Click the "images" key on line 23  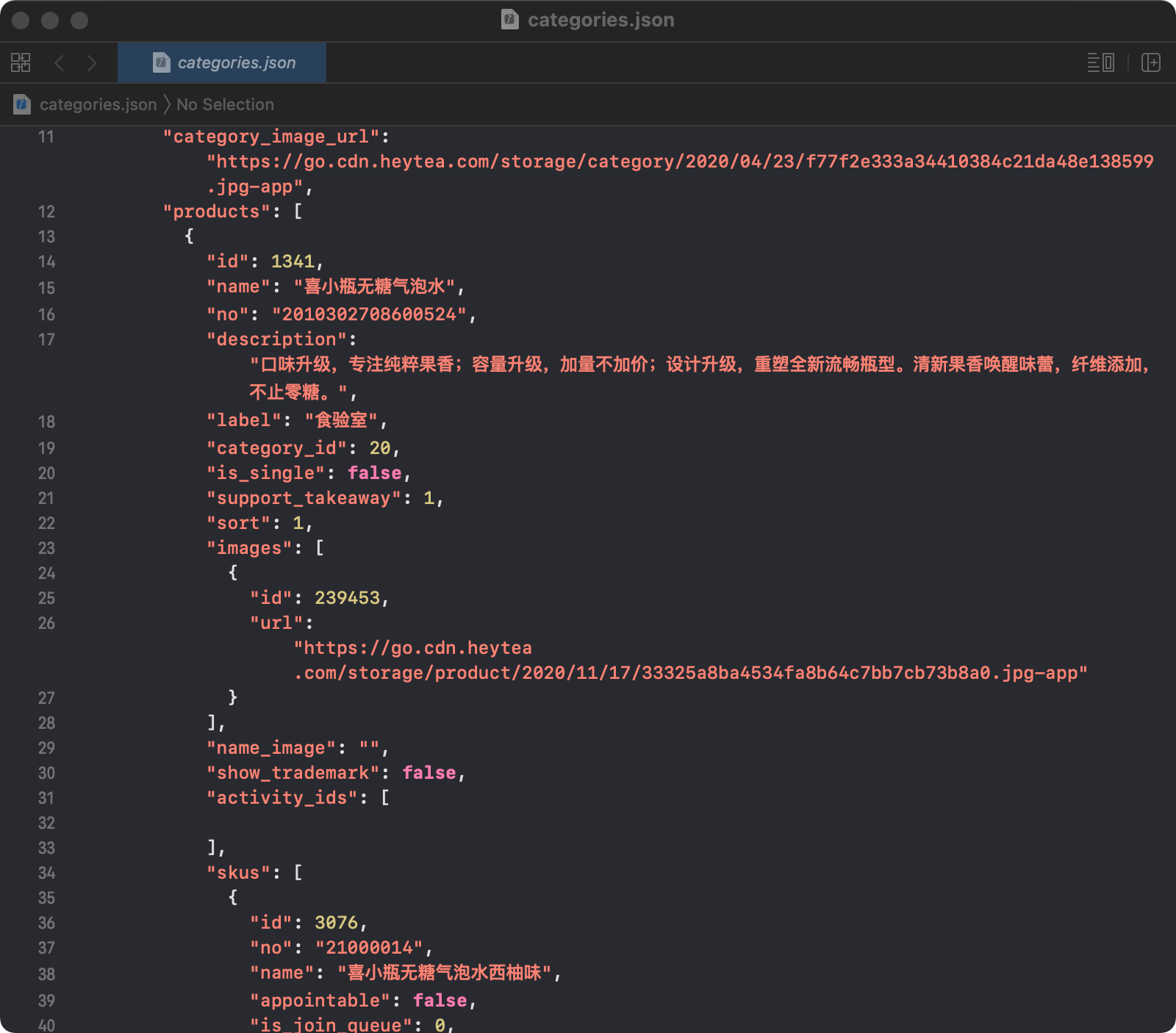[x=249, y=548]
